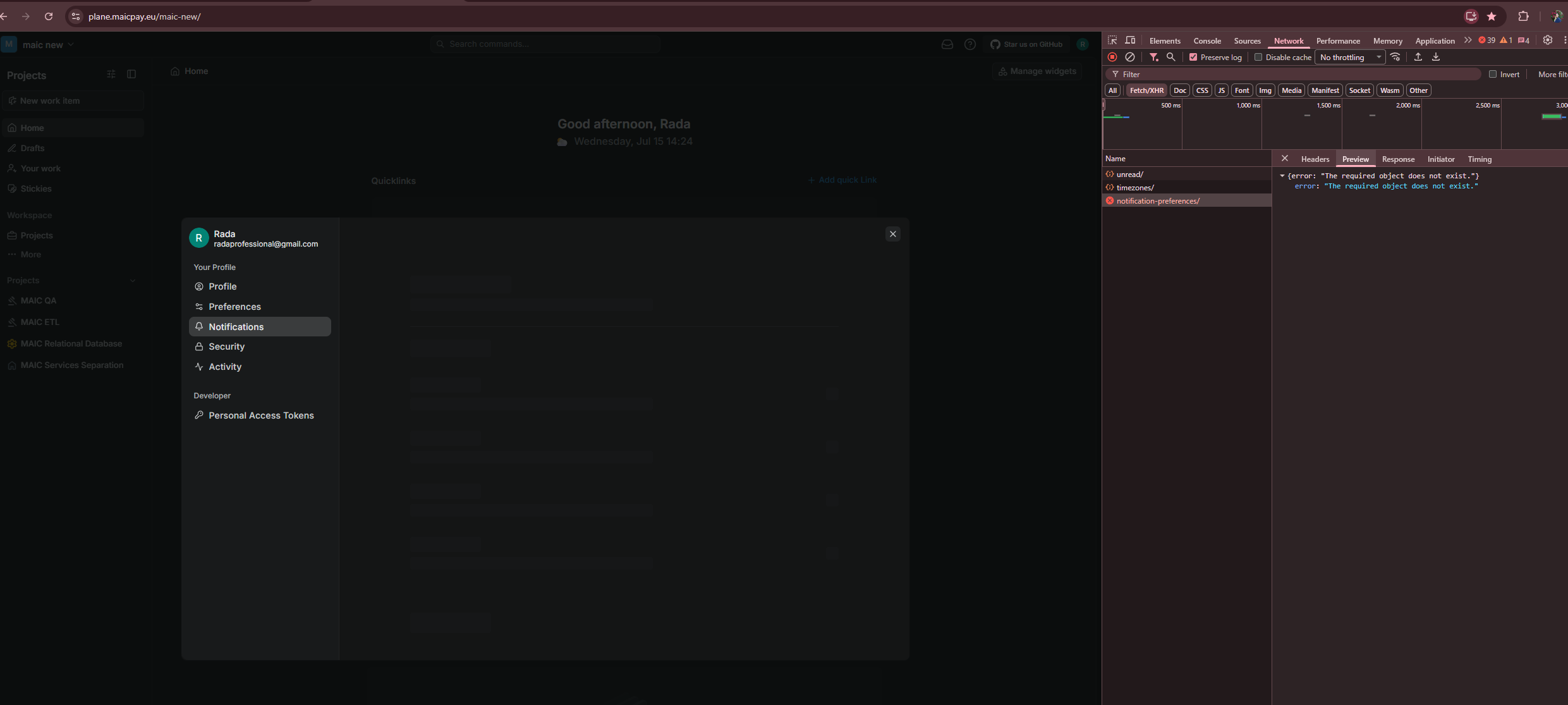
Task: Click the site information icon in address bar
Action: [x=76, y=16]
